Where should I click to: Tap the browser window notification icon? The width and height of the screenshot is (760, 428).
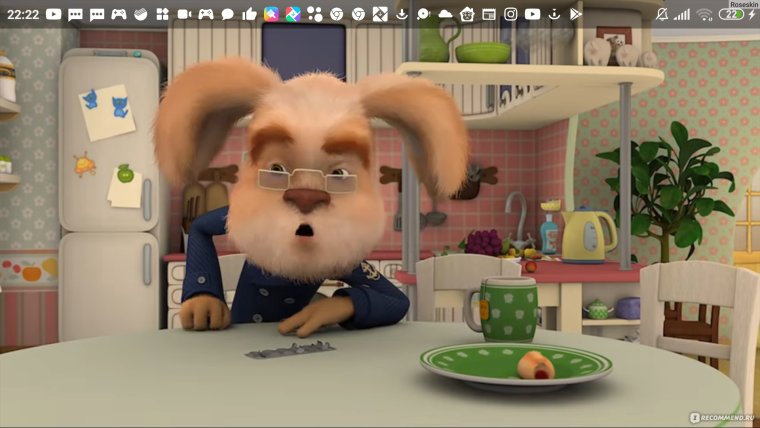point(489,14)
